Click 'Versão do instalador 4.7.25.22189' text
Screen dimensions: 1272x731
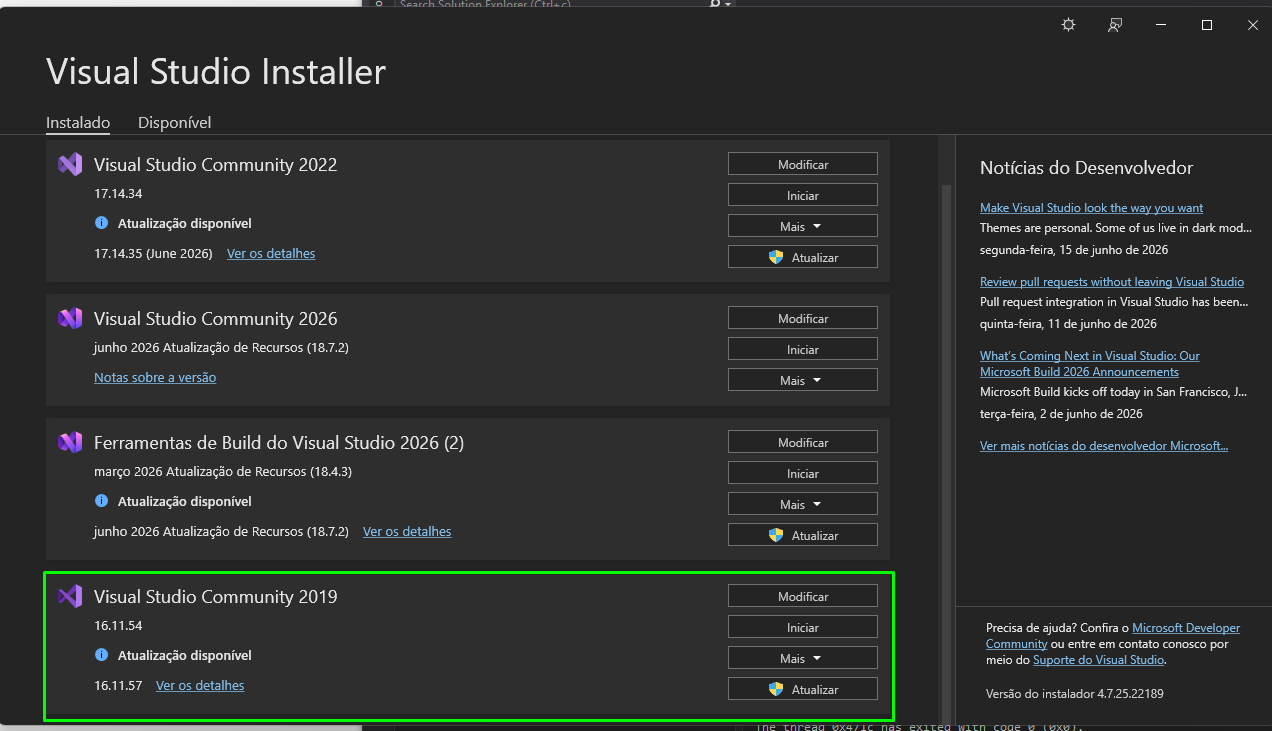[1075, 693]
